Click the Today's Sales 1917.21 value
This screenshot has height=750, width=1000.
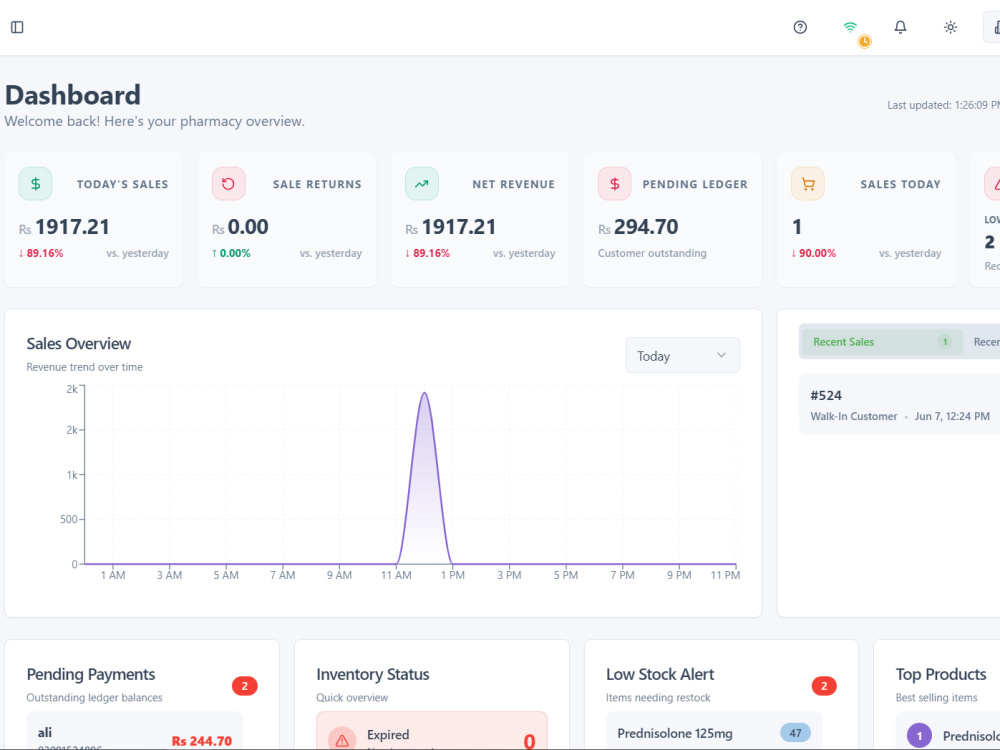(72, 226)
